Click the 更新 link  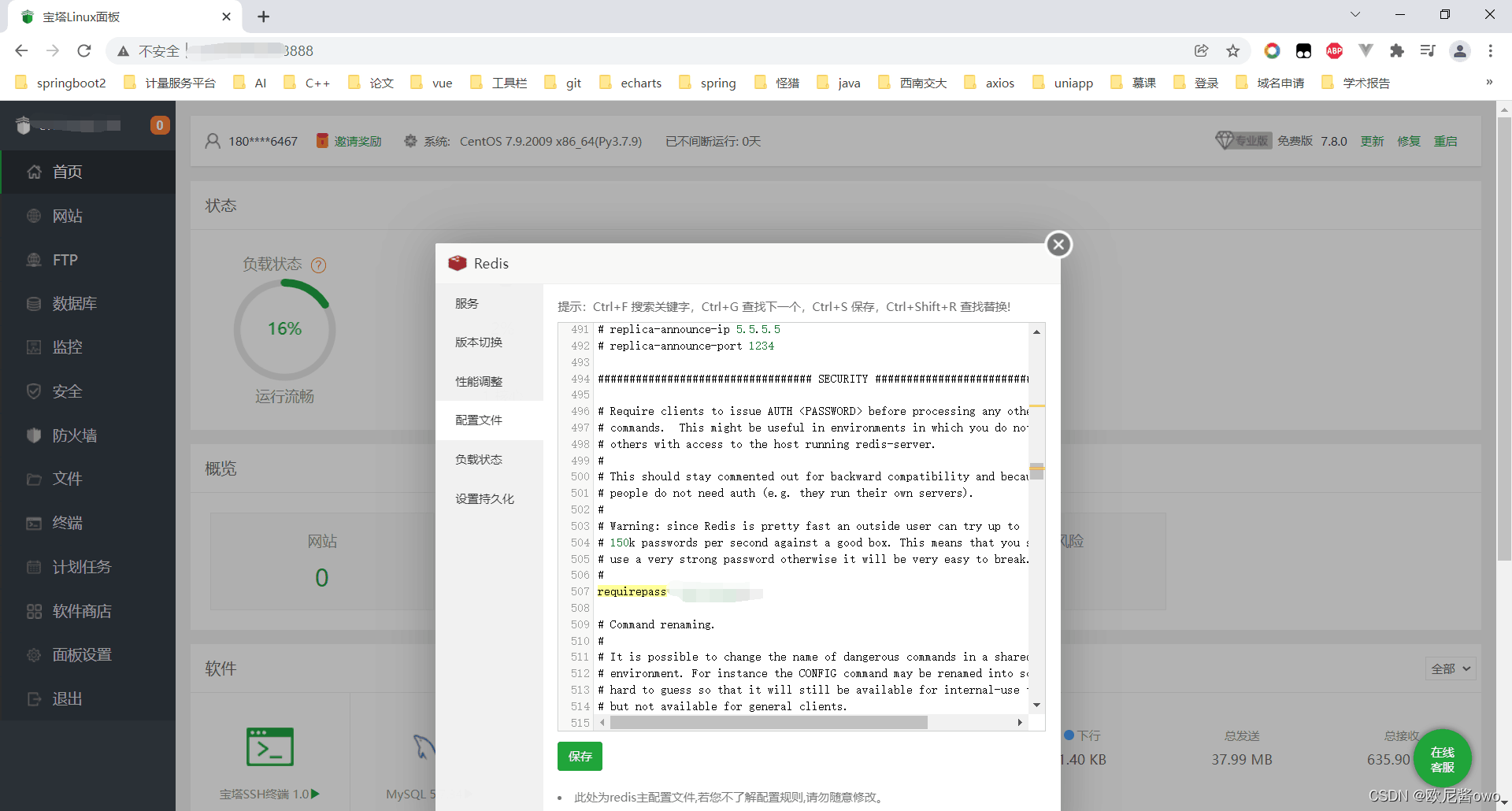1372,141
